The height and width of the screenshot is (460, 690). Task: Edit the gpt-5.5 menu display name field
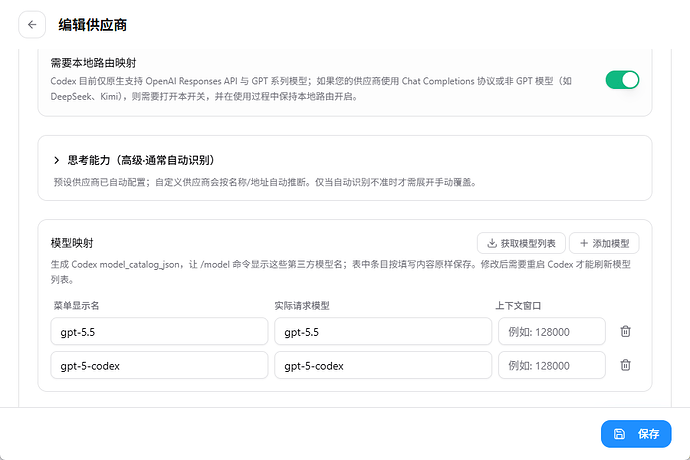coord(159,331)
